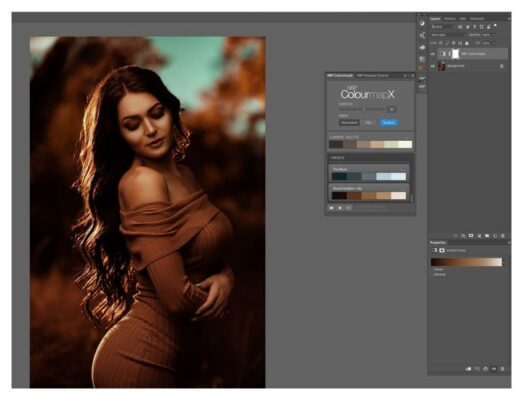Viewport: 523px width, 400px height.
Task: Create new adjustment layer icon in Layers footer
Action: (479, 236)
